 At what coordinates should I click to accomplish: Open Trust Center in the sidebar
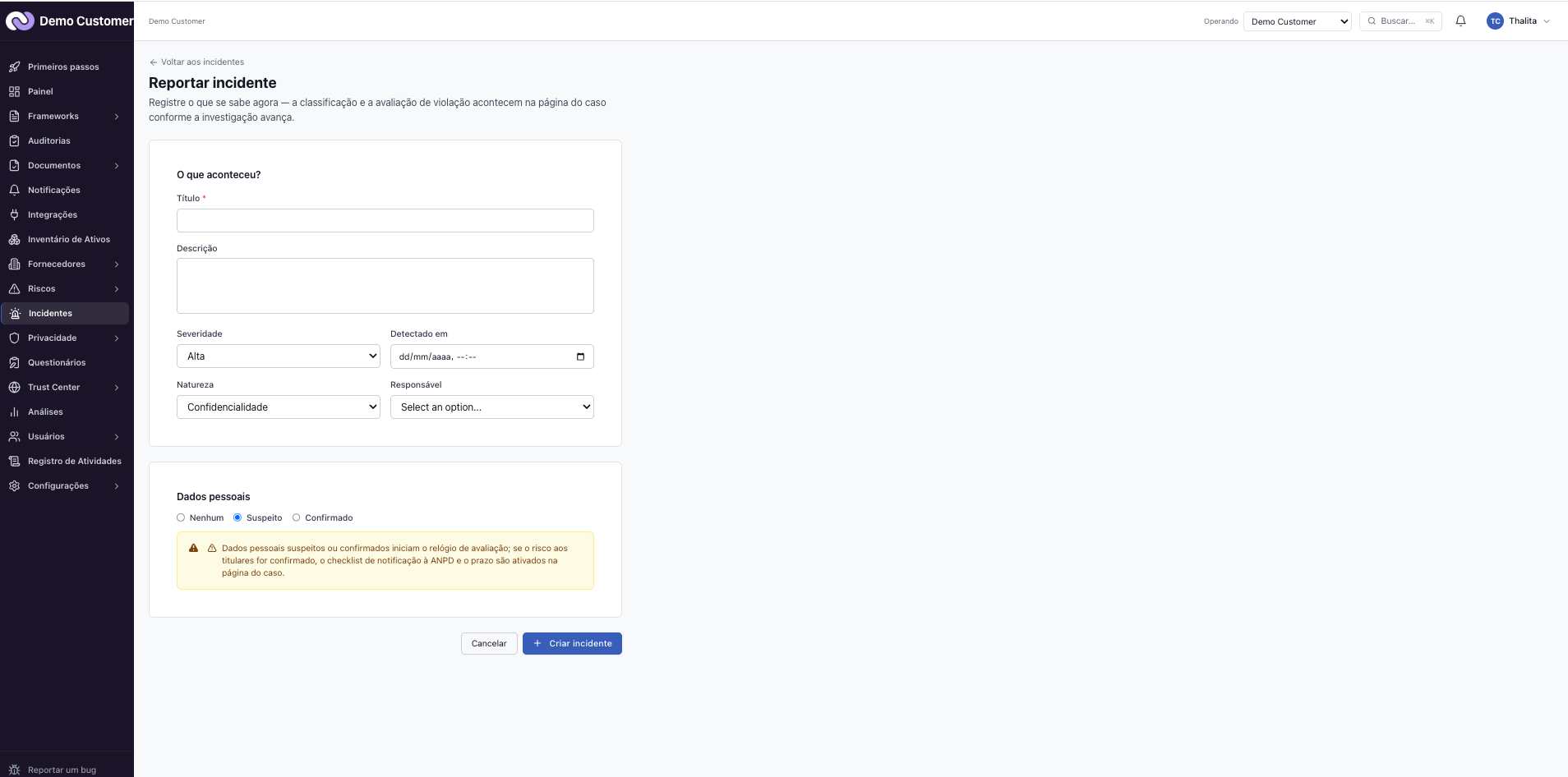pyautogui.click(x=65, y=387)
